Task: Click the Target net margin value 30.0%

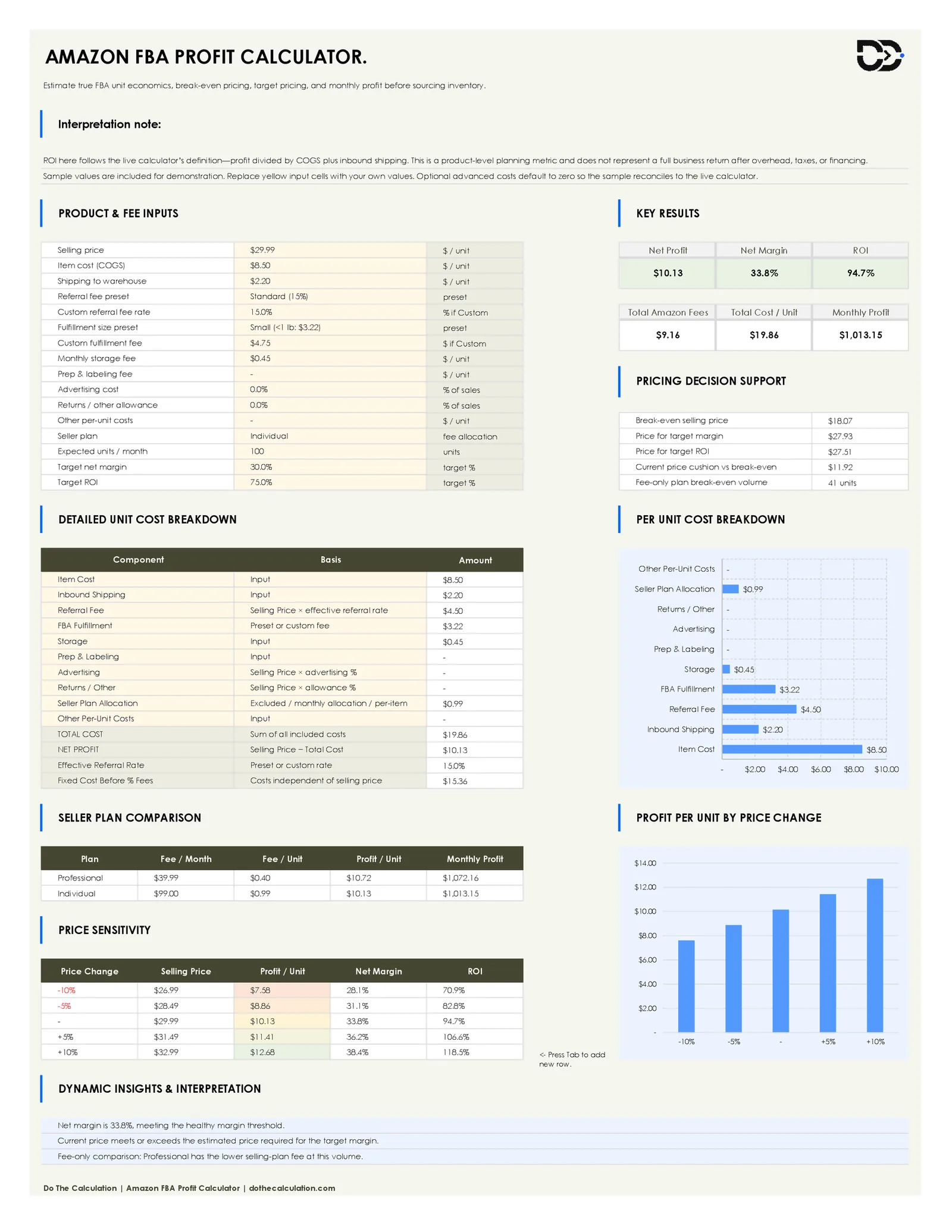Action: (330, 467)
